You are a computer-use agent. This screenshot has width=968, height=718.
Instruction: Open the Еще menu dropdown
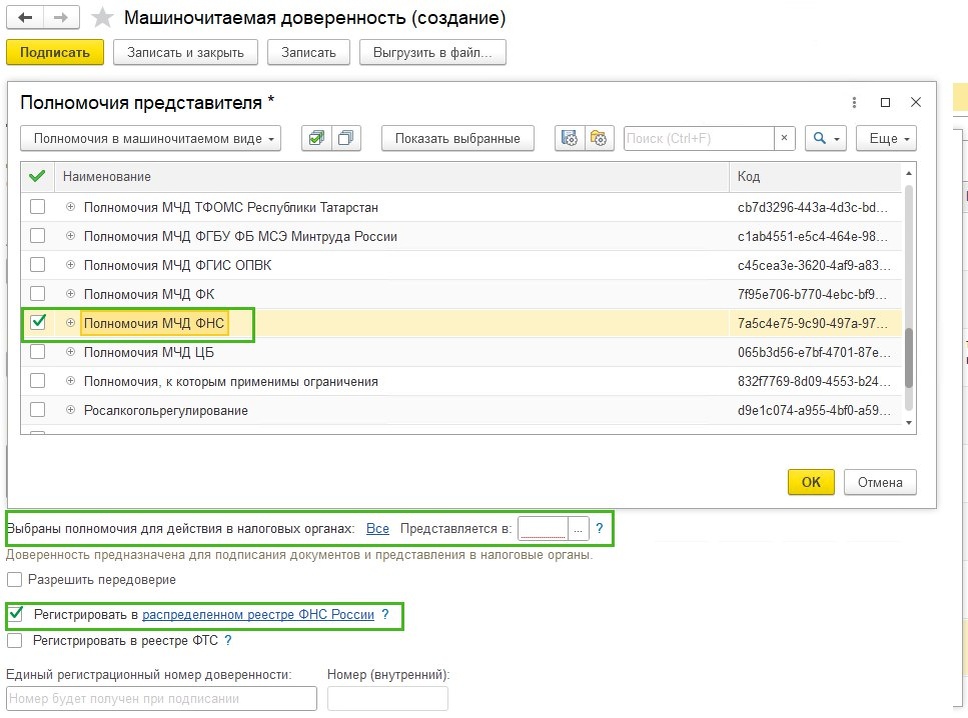click(x=886, y=138)
